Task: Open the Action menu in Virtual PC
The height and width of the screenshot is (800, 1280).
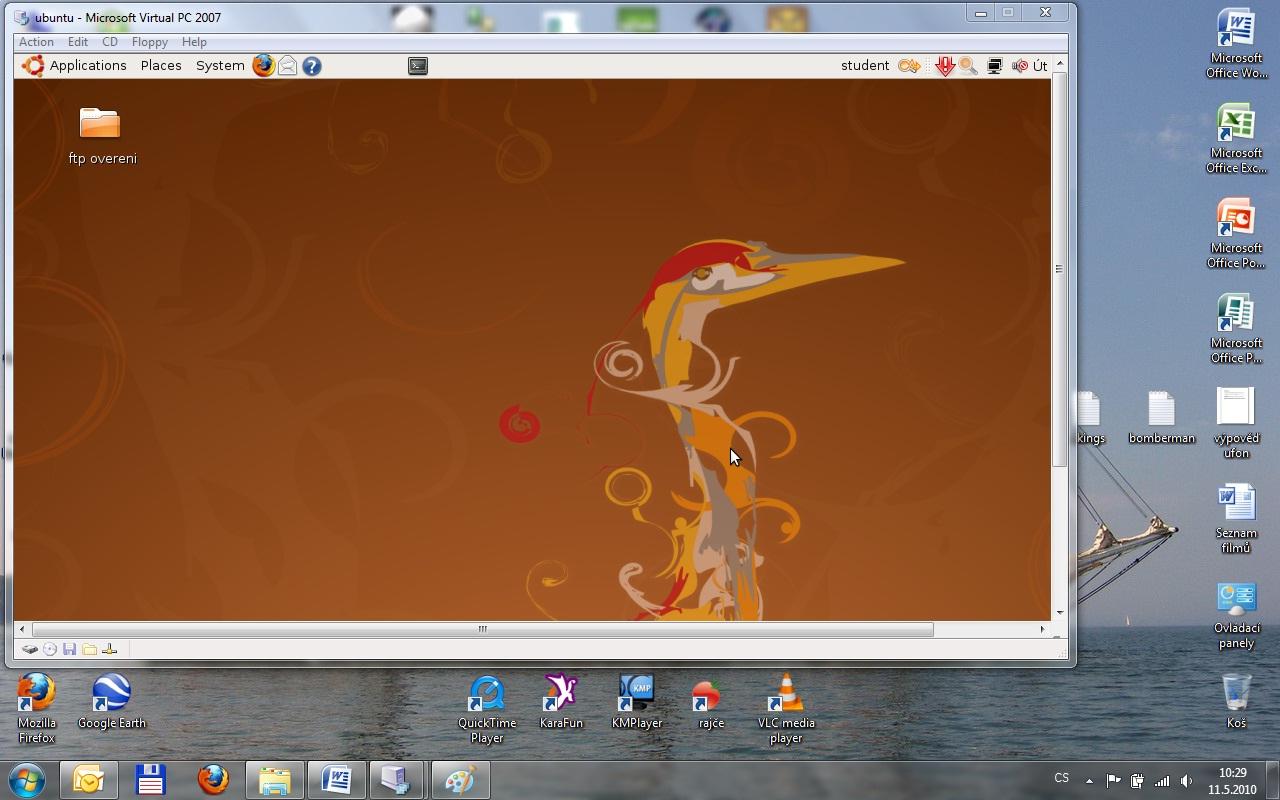Action: click(36, 42)
